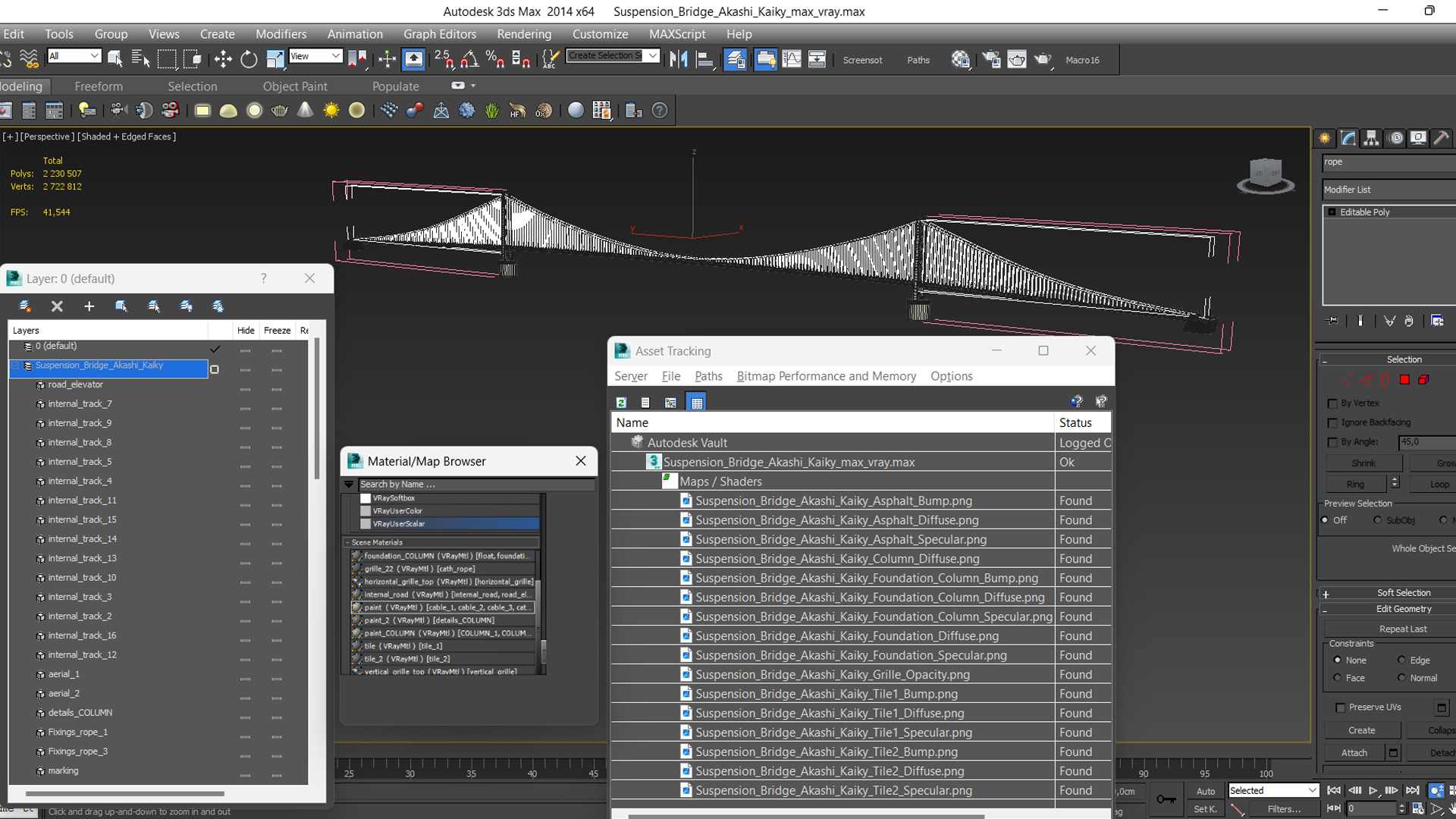Enable the By Angle checkbox
Screen dimensions: 1456x819
[x=1332, y=442]
